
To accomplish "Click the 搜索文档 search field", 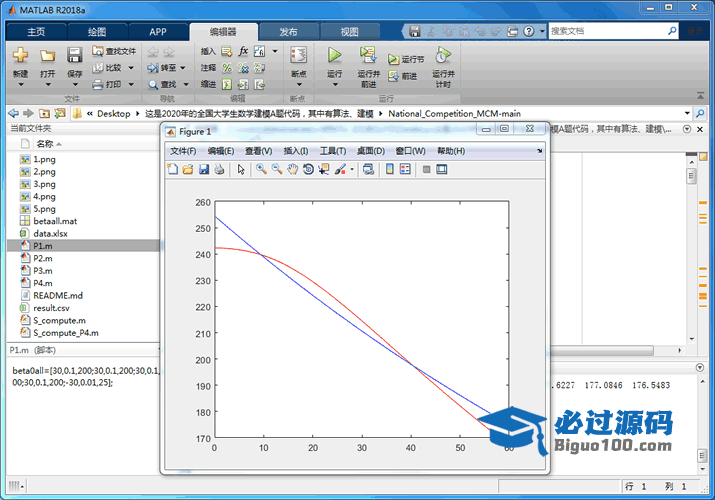I will (x=608, y=31).
